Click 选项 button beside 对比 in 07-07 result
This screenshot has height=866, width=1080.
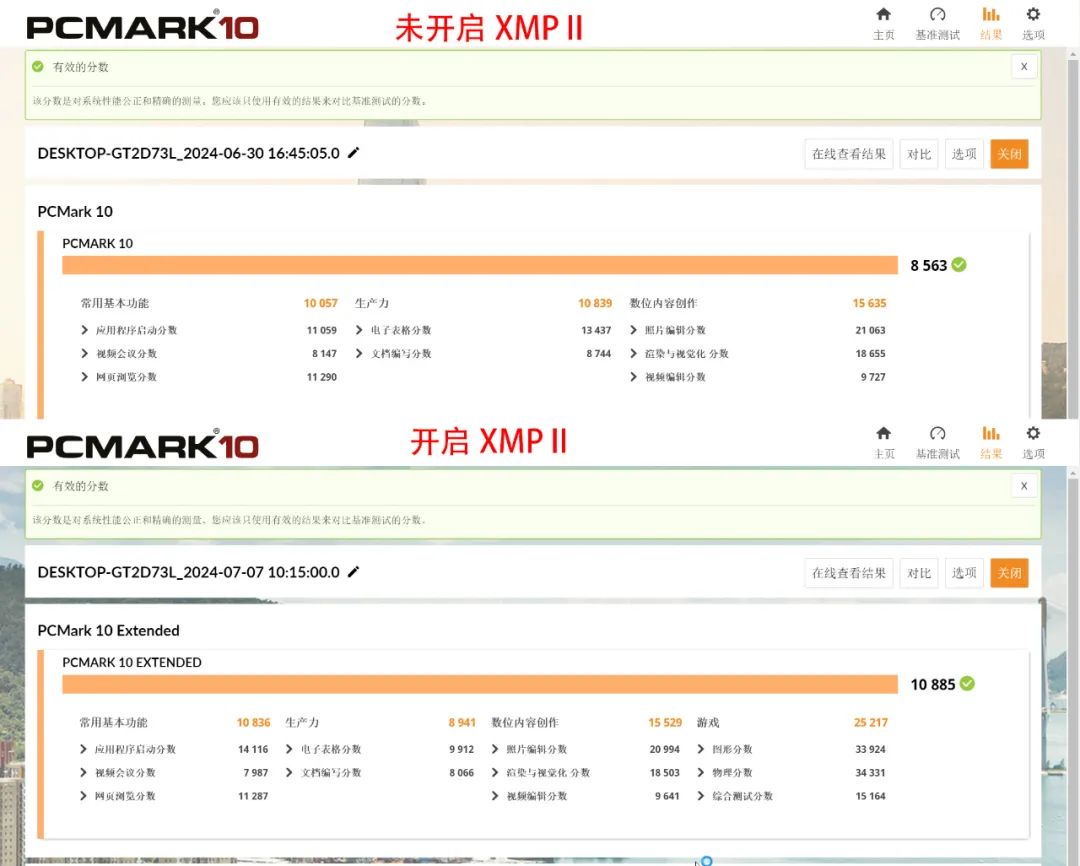[x=964, y=573]
